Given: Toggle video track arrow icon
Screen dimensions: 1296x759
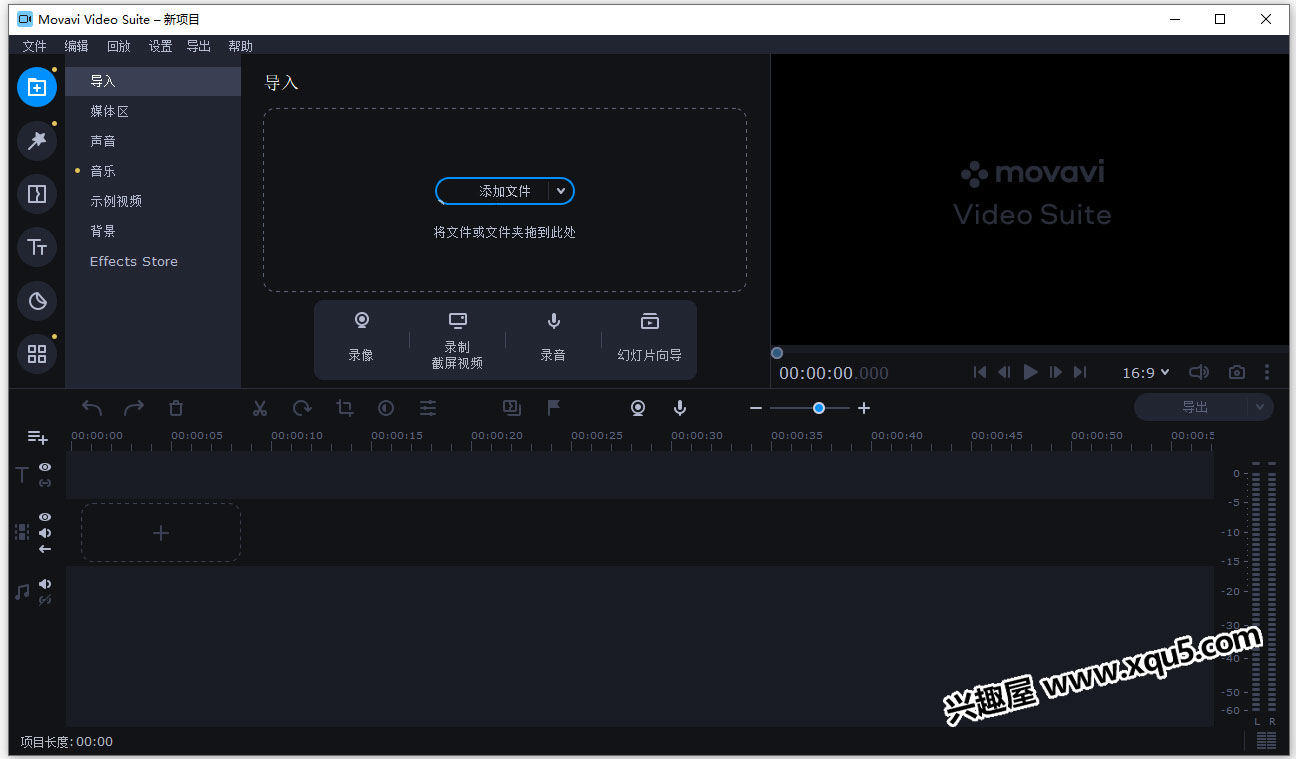Looking at the screenshot, I should 45,549.
